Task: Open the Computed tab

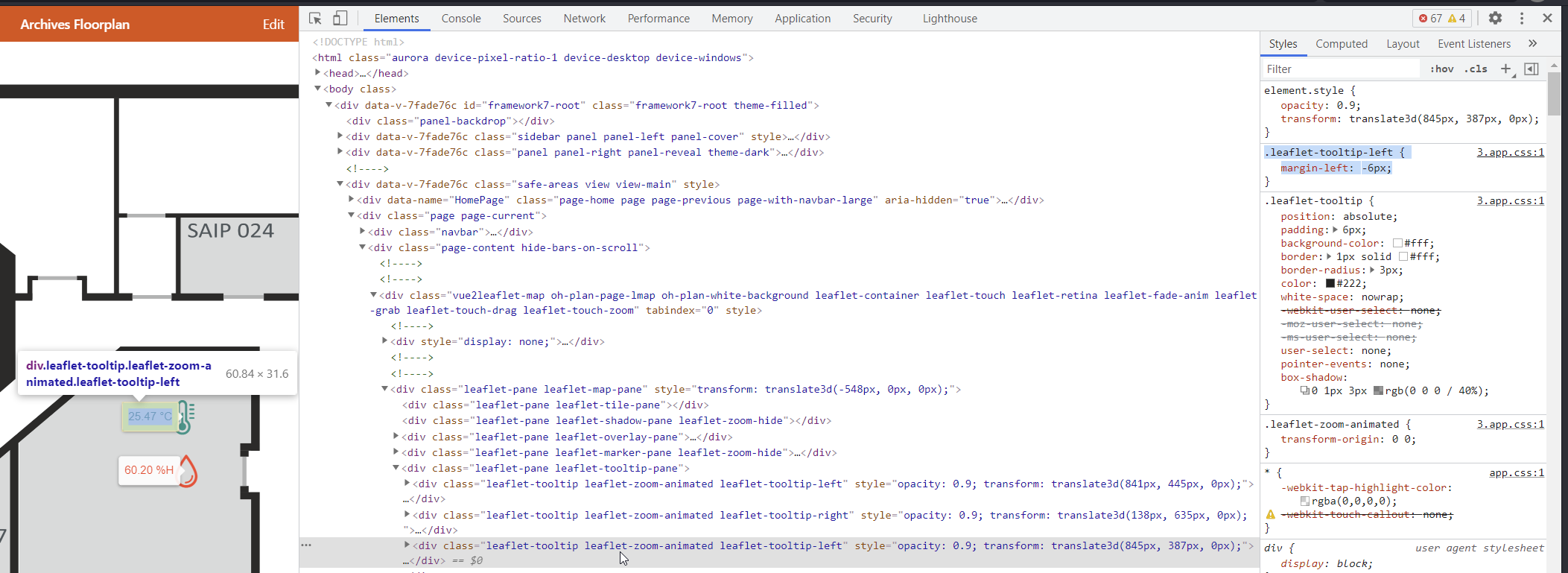Action: pyautogui.click(x=1341, y=44)
